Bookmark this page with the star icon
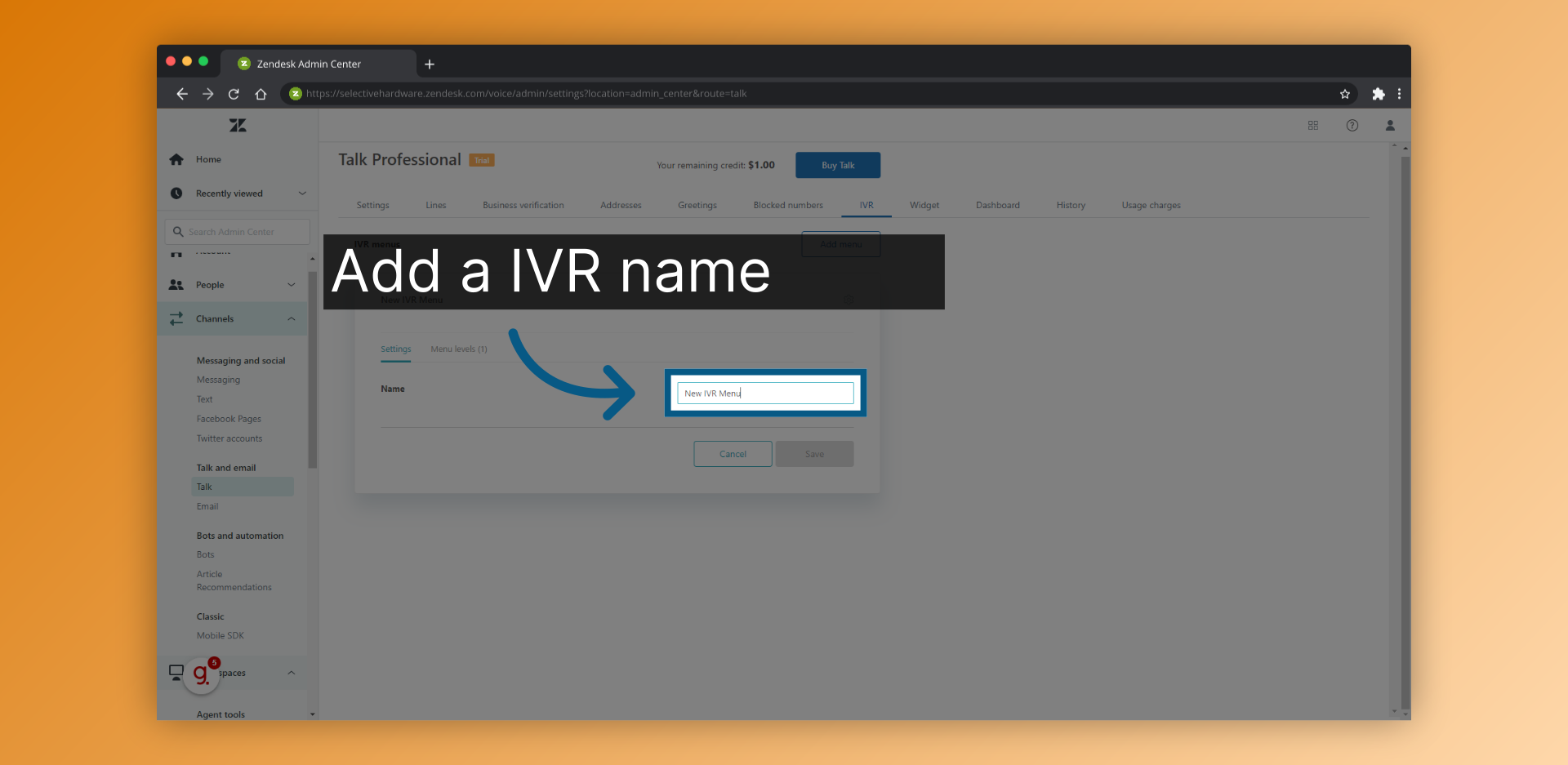The height and width of the screenshot is (765, 1568). coord(1345,94)
